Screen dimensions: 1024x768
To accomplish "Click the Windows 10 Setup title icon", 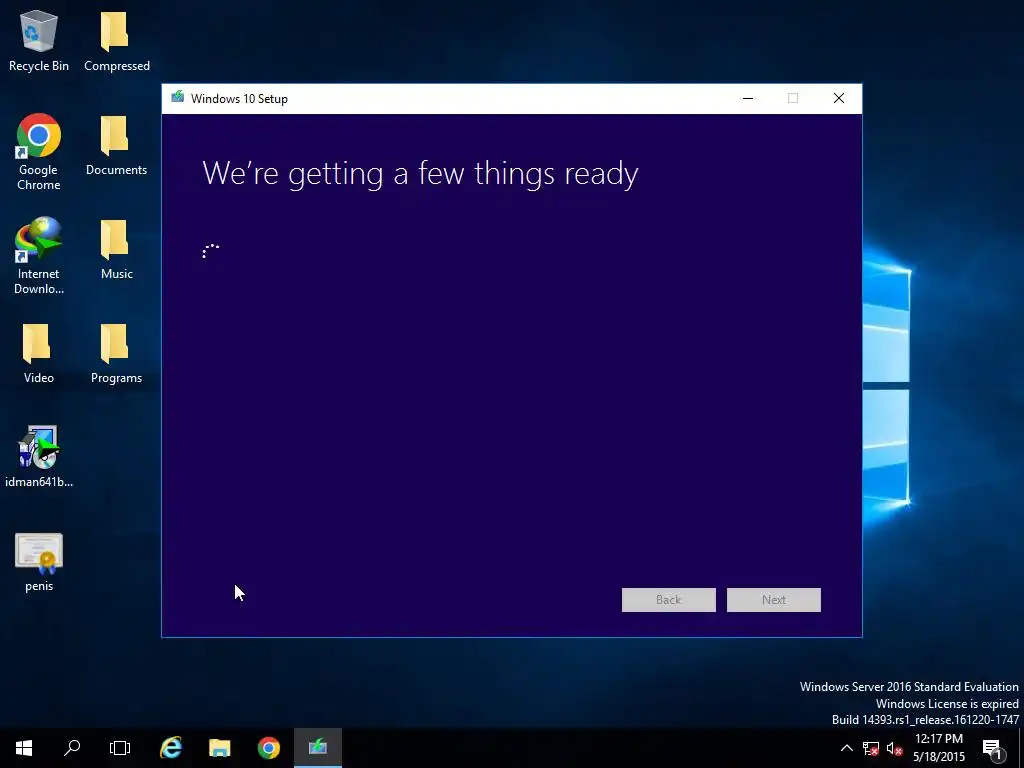I will point(178,98).
